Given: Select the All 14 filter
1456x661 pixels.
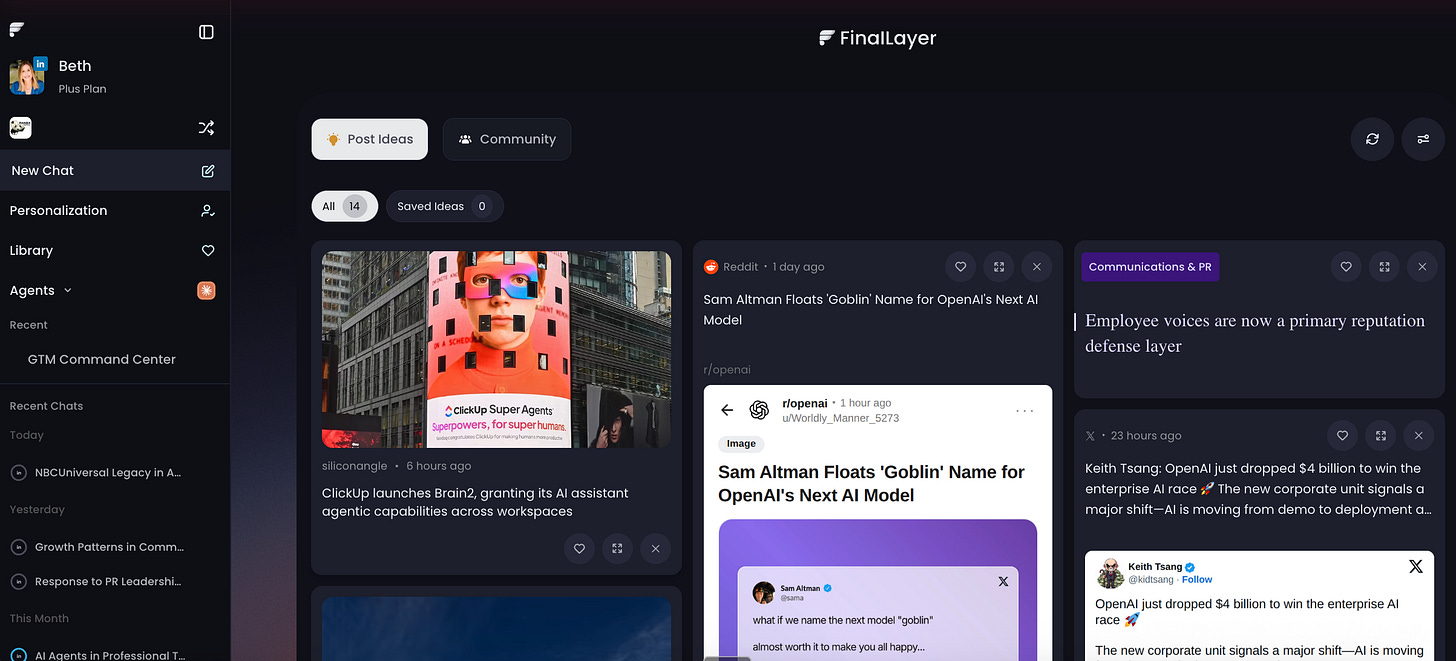Looking at the screenshot, I should (x=345, y=206).
